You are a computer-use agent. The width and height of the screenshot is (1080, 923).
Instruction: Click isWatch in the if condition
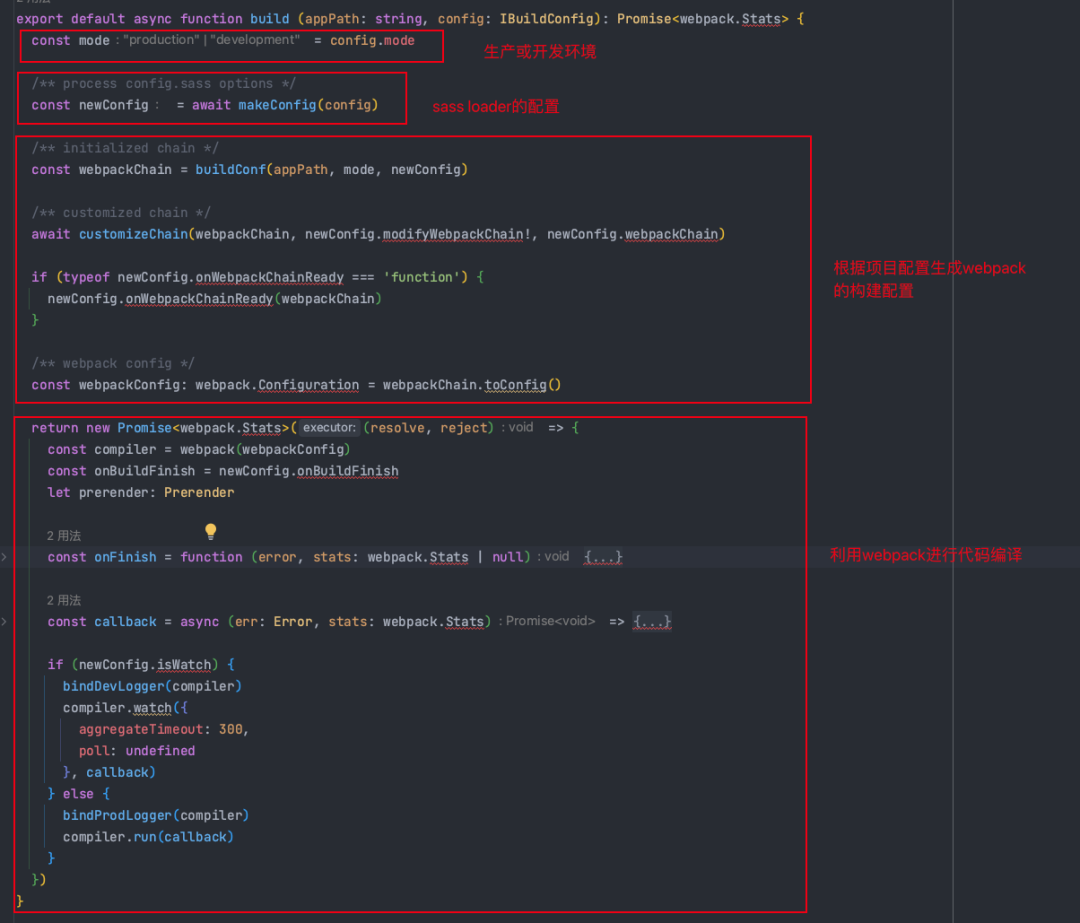[x=183, y=664]
